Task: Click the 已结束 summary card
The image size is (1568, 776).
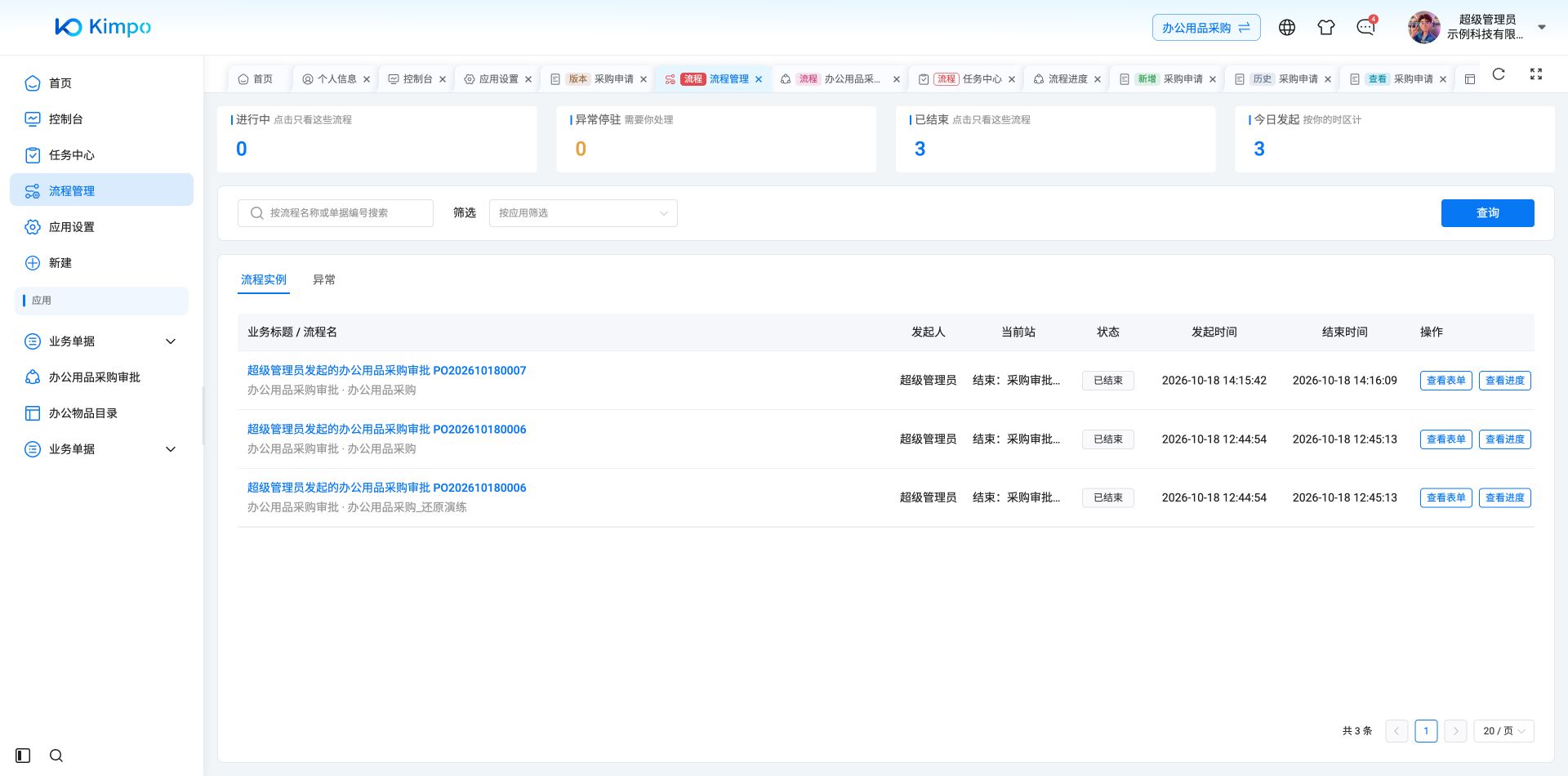Action: click(x=1056, y=139)
